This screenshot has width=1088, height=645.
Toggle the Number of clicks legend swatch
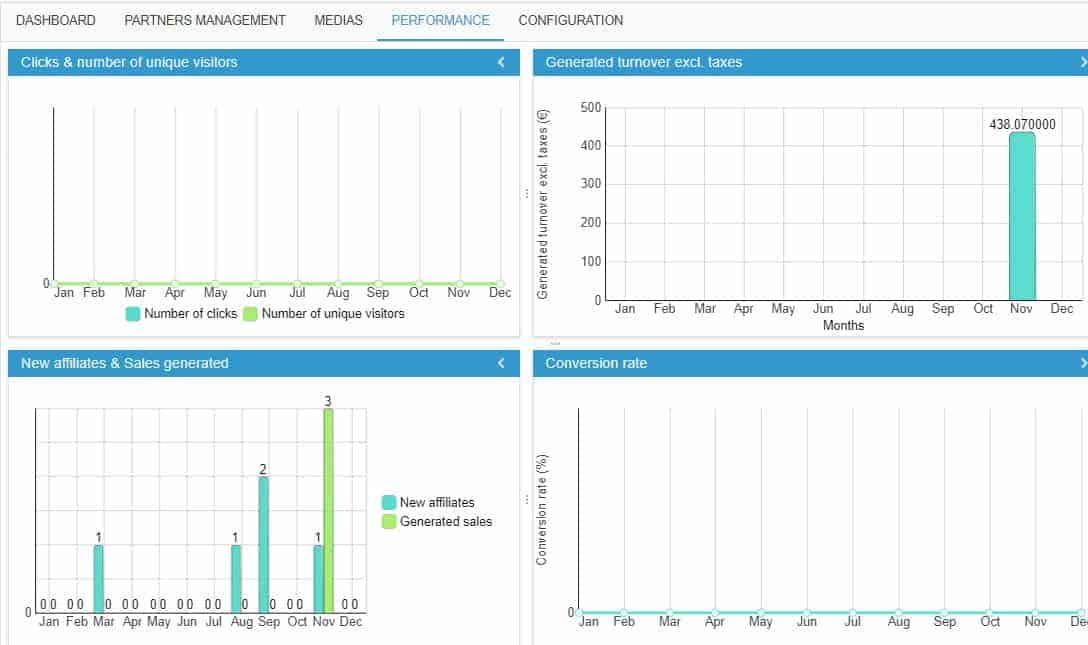pyautogui.click(x=133, y=314)
